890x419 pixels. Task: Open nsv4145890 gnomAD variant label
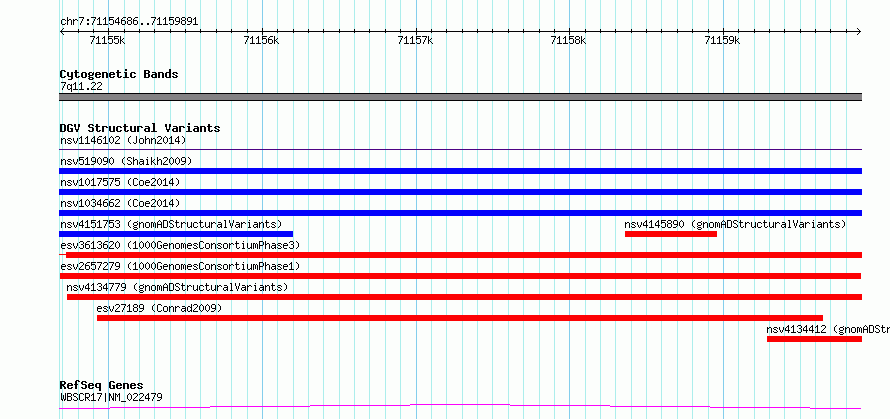(x=735, y=224)
